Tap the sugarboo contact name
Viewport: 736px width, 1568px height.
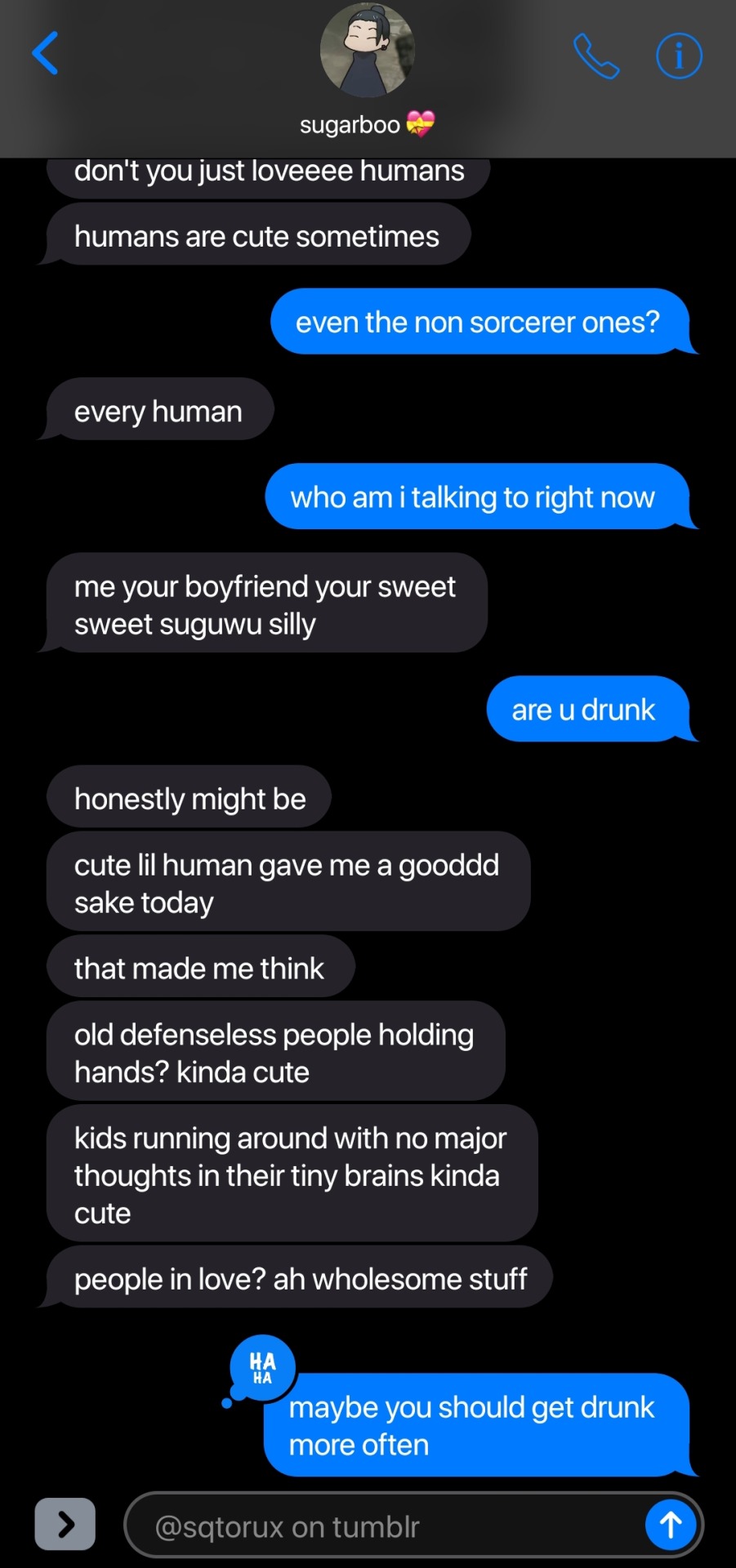click(x=350, y=125)
